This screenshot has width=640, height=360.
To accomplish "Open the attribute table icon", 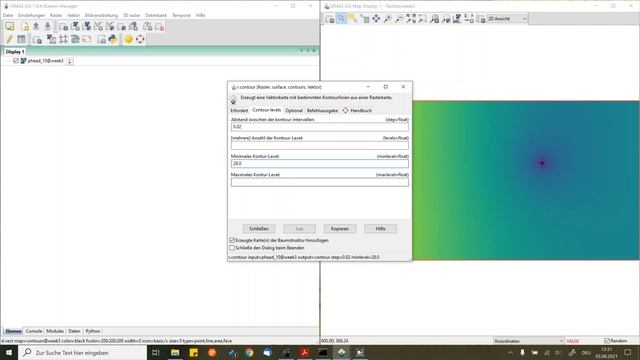I will click(21, 39).
